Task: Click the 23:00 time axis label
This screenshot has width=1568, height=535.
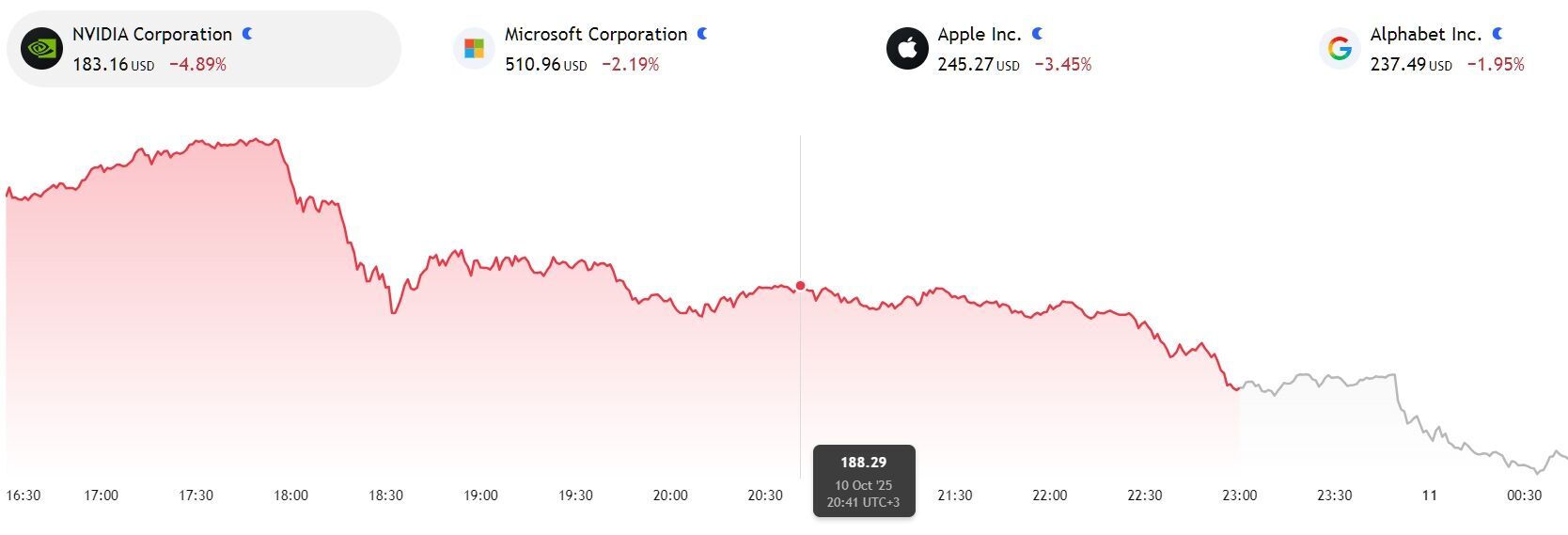Action: [x=1239, y=496]
